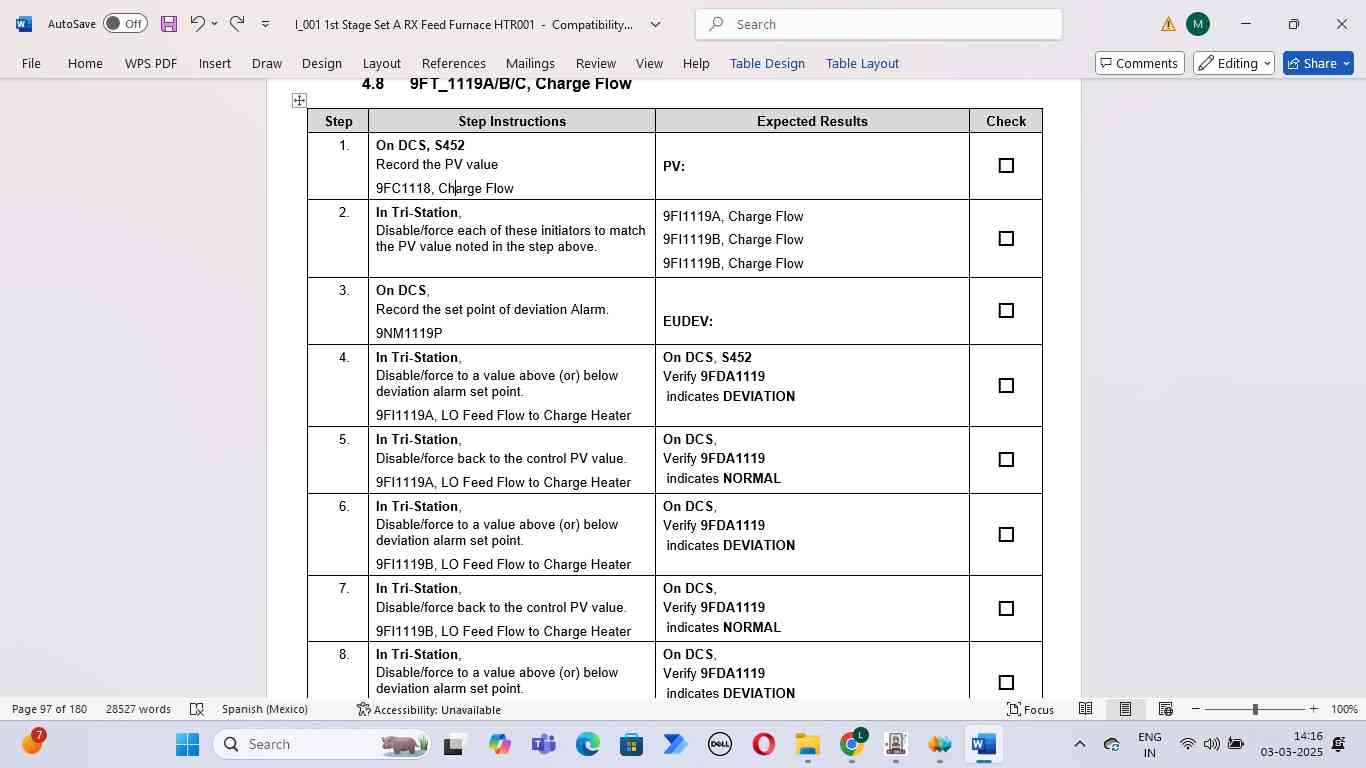Screen dimensions: 1366x768
Task: Switch to Read Mode view icon
Action: pos(1085,709)
